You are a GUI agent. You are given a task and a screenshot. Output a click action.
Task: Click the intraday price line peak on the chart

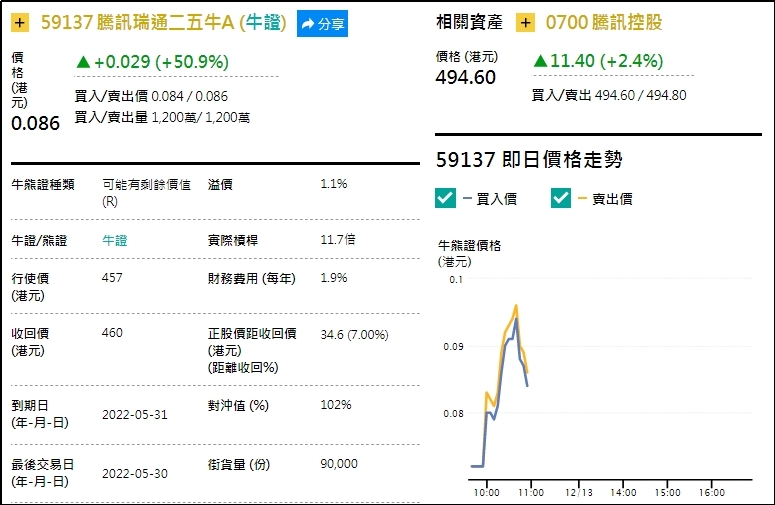click(x=516, y=306)
